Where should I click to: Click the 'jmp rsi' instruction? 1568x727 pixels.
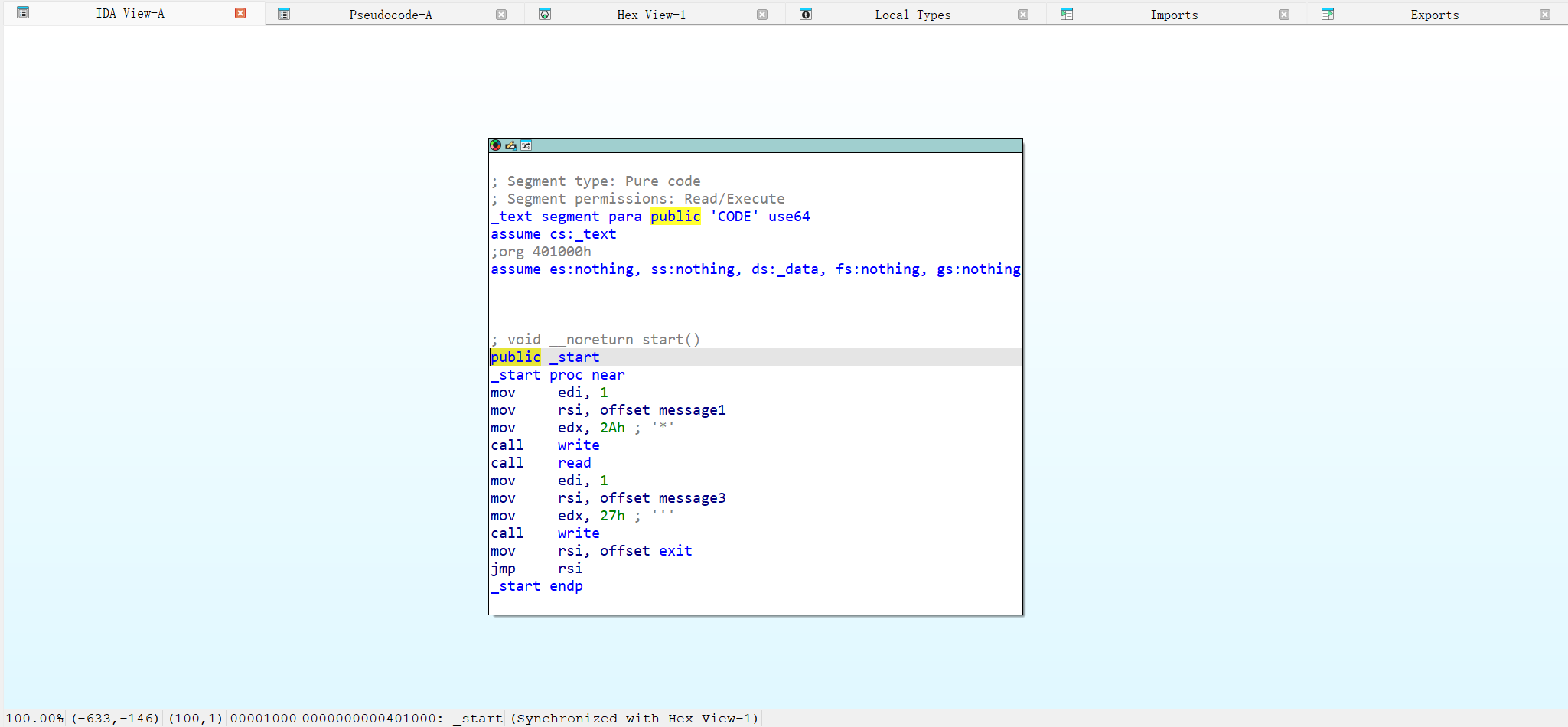[536, 569]
